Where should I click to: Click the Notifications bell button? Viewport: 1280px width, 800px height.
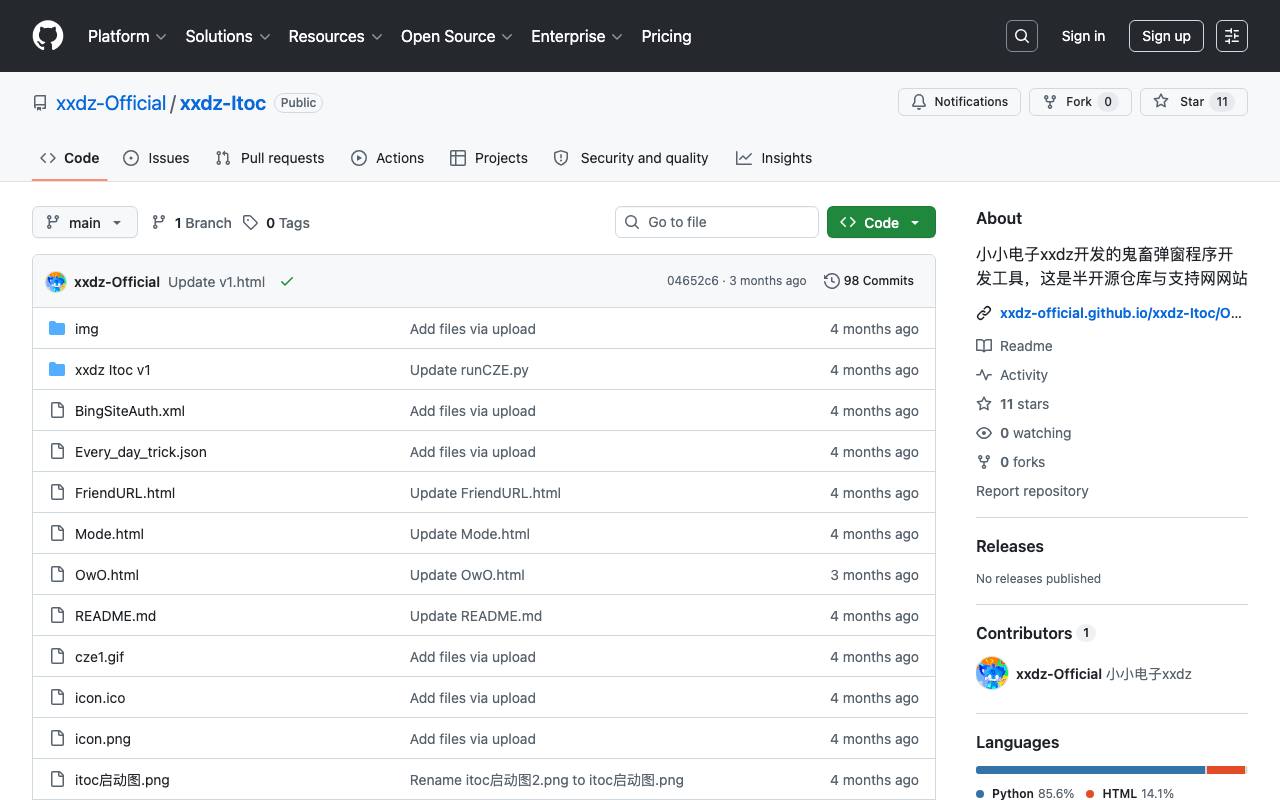pyautogui.click(x=959, y=102)
